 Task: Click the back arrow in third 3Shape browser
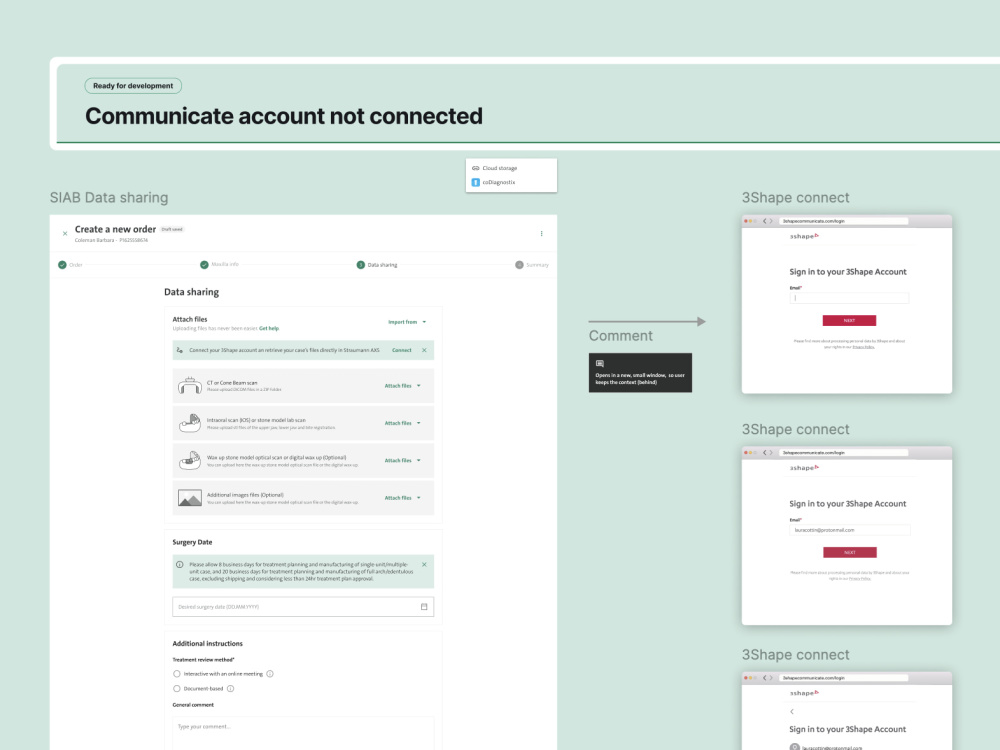765,678
